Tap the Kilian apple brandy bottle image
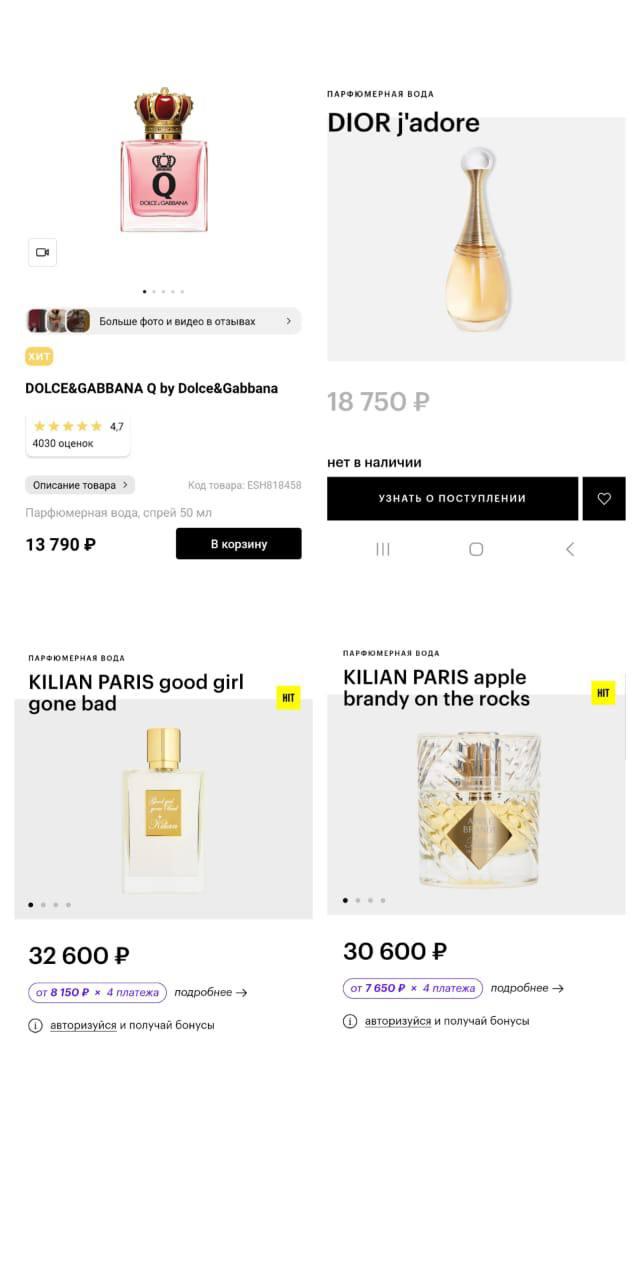 pyautogui.click(x=478, y=810)
